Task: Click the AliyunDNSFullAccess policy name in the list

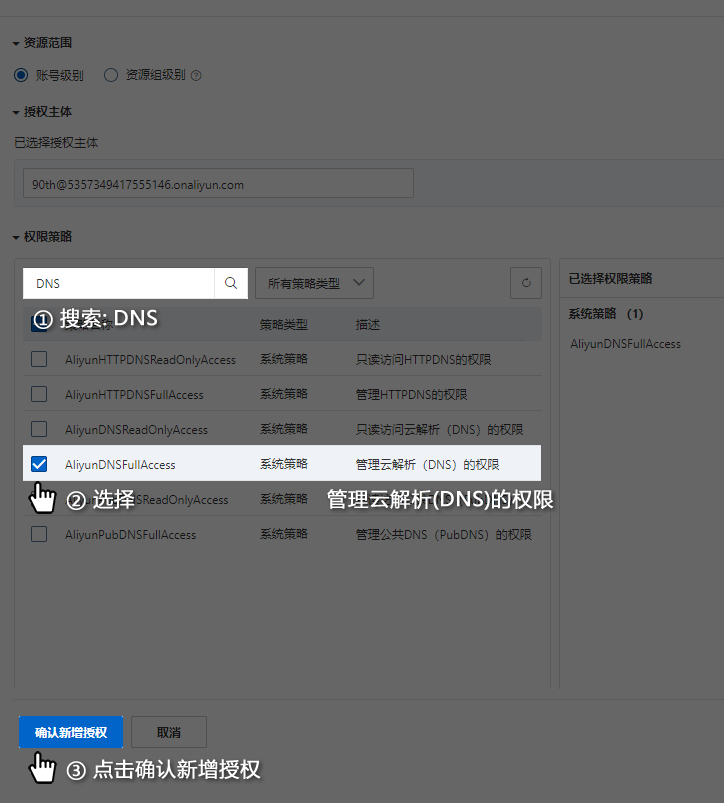Action: click(x=120, y=464)
